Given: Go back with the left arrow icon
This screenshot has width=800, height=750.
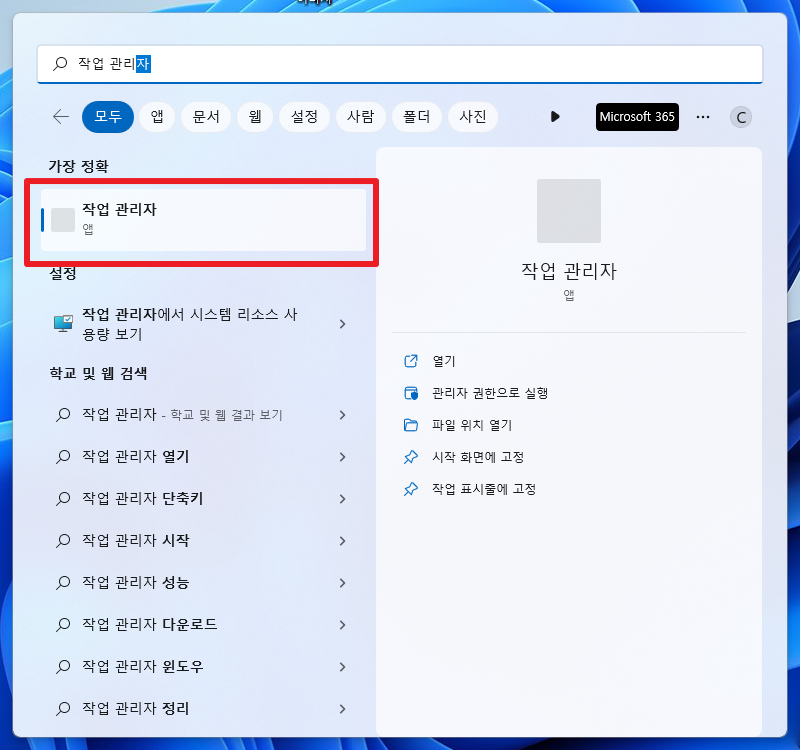Looking at the screenshot, I should 61,117.
